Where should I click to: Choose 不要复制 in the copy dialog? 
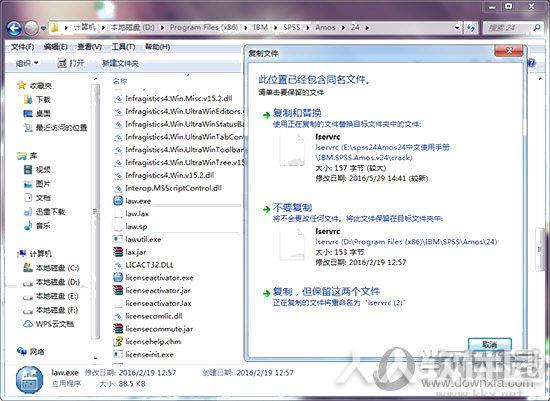[293, 208]
